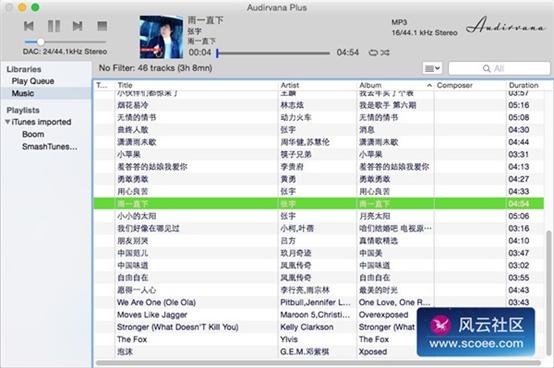The width and height of the screenshot is (554, 368).
Task: Sort by Title column header
Action: pos(125,85)
